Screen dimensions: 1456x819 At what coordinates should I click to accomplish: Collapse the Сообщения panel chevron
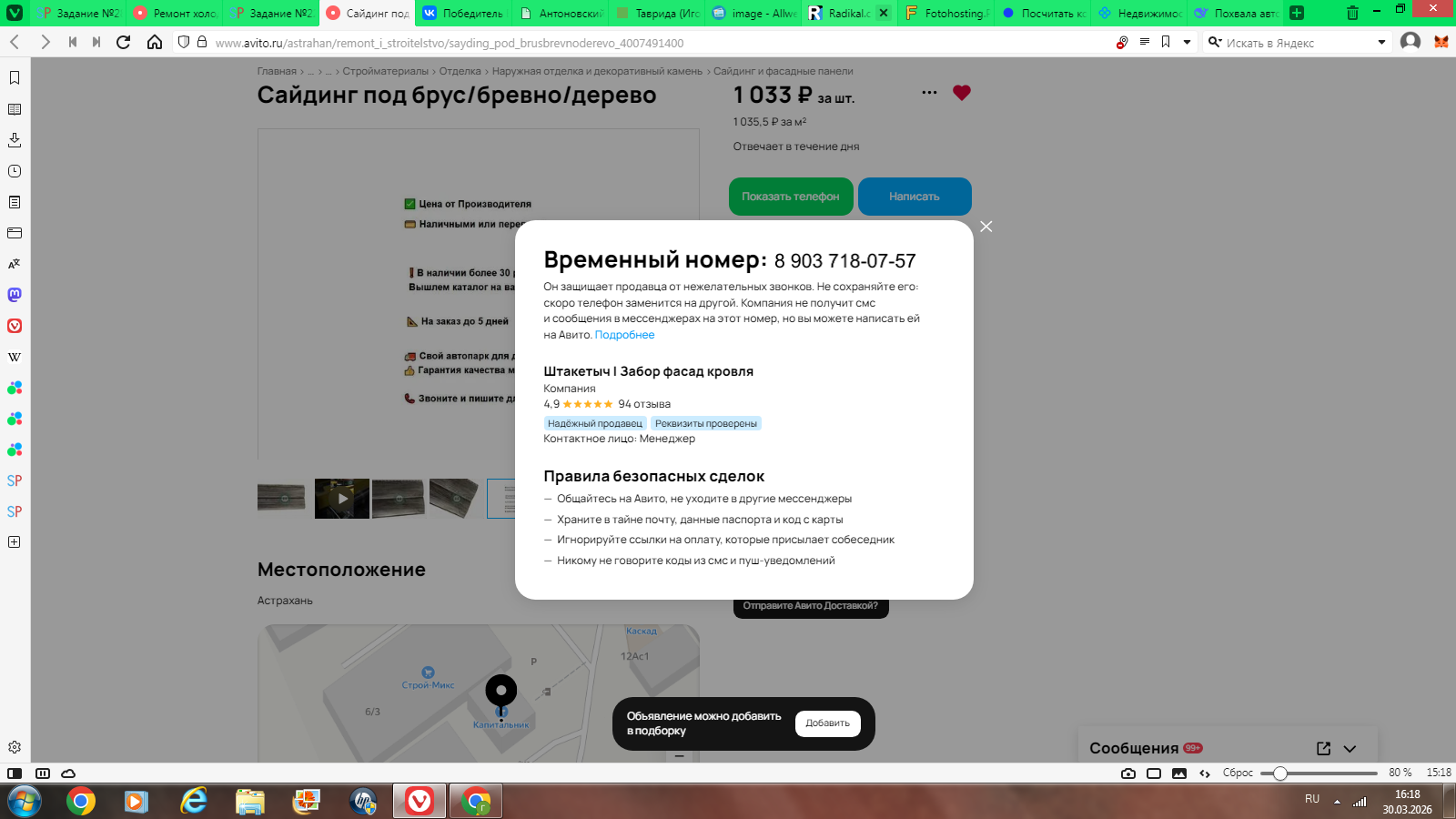click(1350, 749)
